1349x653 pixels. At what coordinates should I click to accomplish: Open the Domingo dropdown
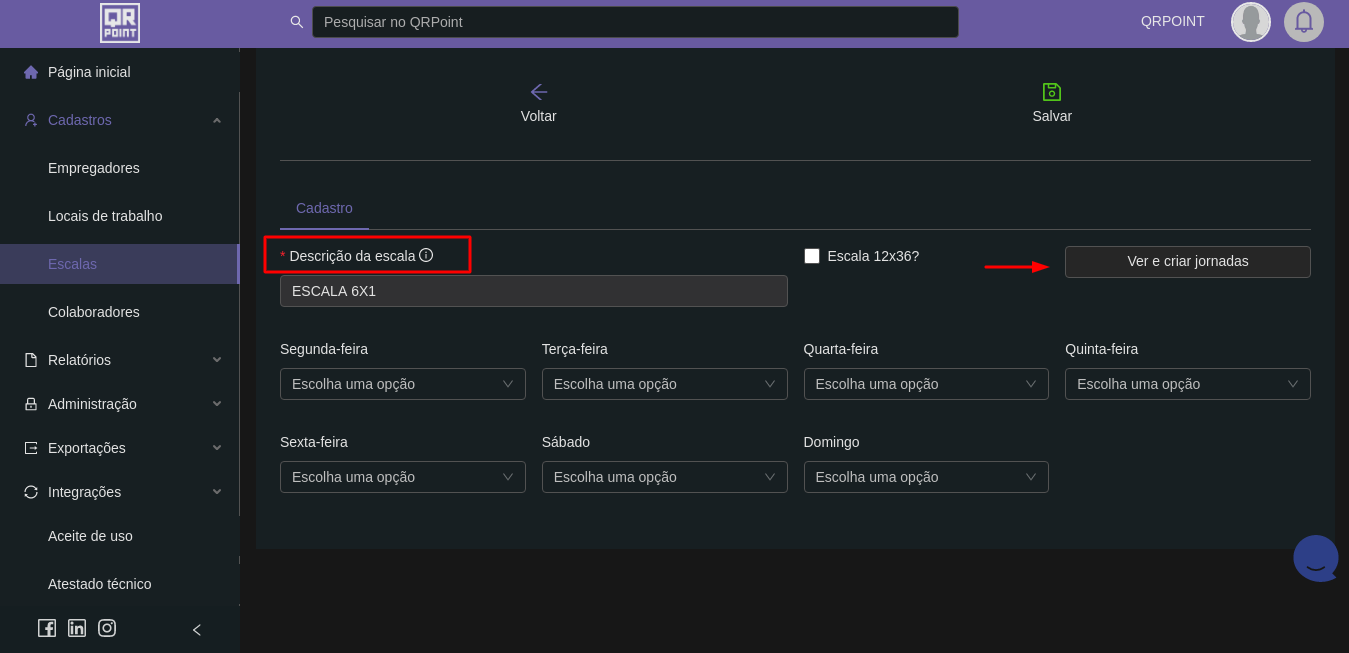point(925,477)
